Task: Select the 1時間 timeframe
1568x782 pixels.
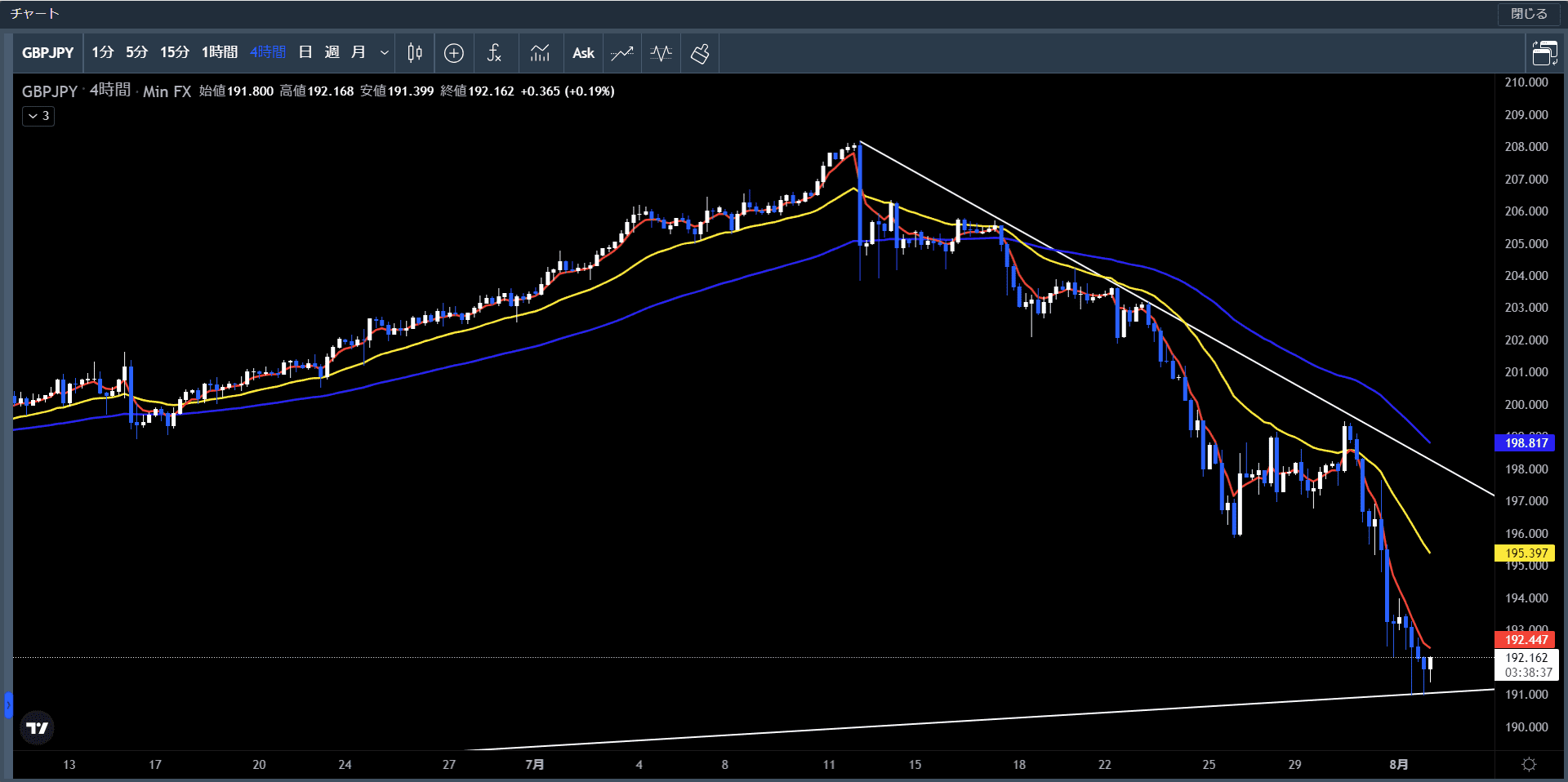Action: tap(220, 53)
